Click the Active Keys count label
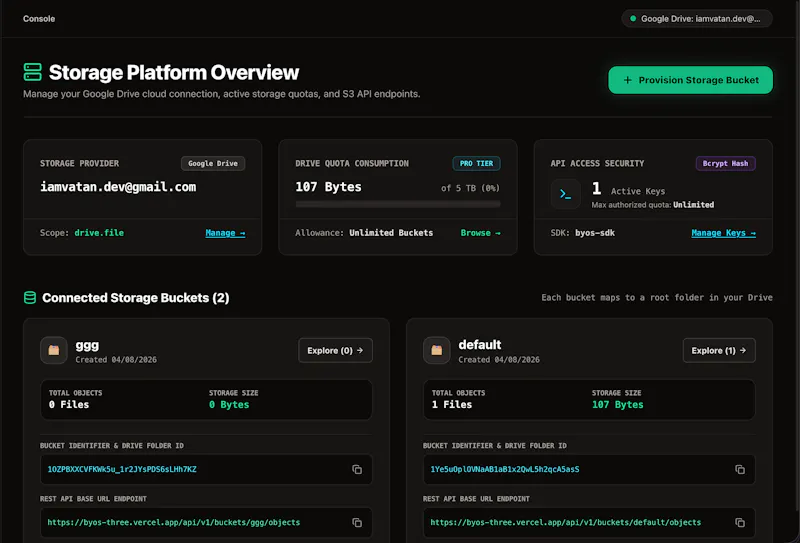Image resolution: width=800 pixels, height=543 pixels. tap(638, 191)
